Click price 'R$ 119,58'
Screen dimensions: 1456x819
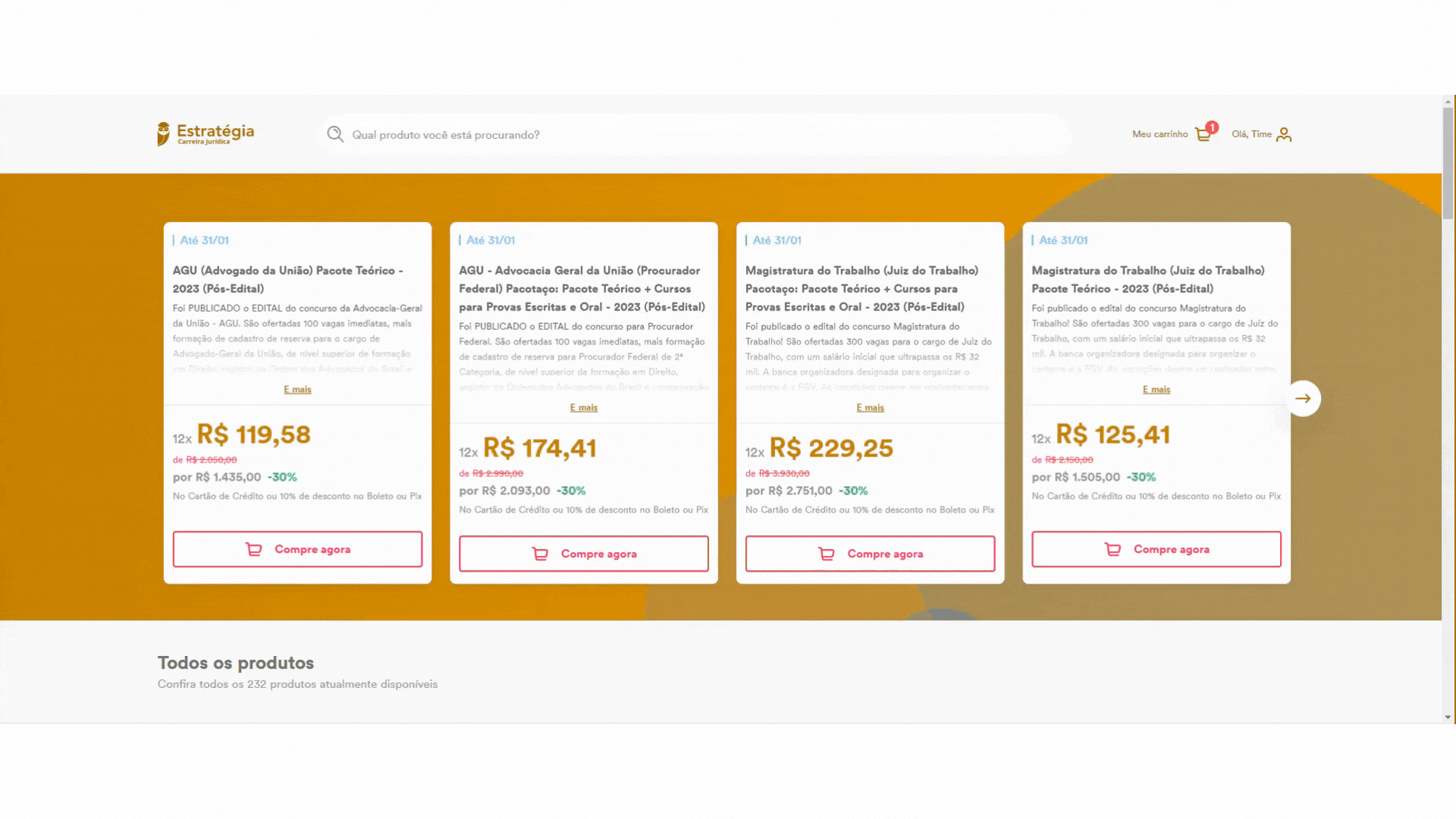pyautogui.click(x=253, y=435)
